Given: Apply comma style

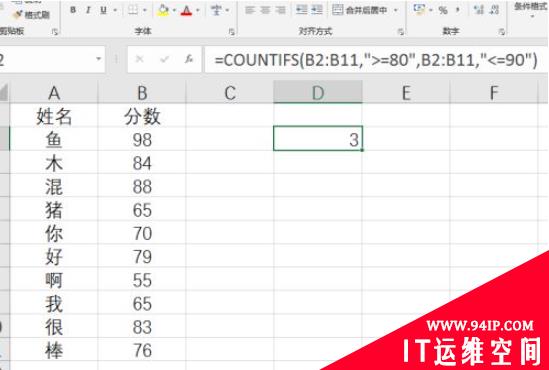Looking at the screenshot, I should point(458,10).
